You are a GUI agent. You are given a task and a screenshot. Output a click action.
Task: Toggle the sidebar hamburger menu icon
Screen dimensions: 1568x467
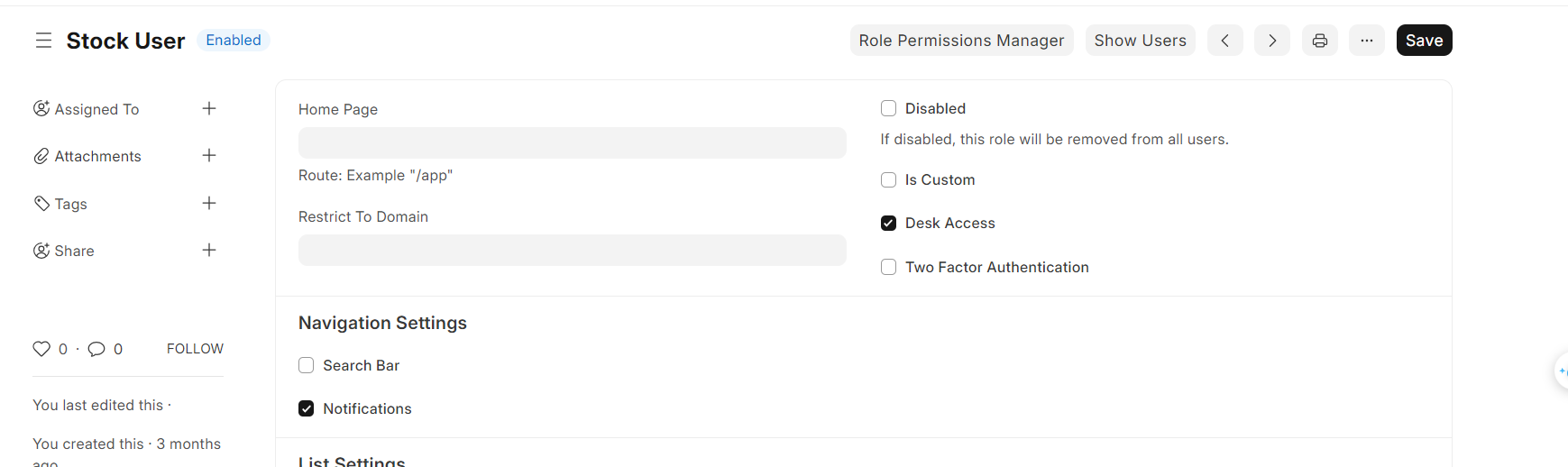(x=43, y=41)
